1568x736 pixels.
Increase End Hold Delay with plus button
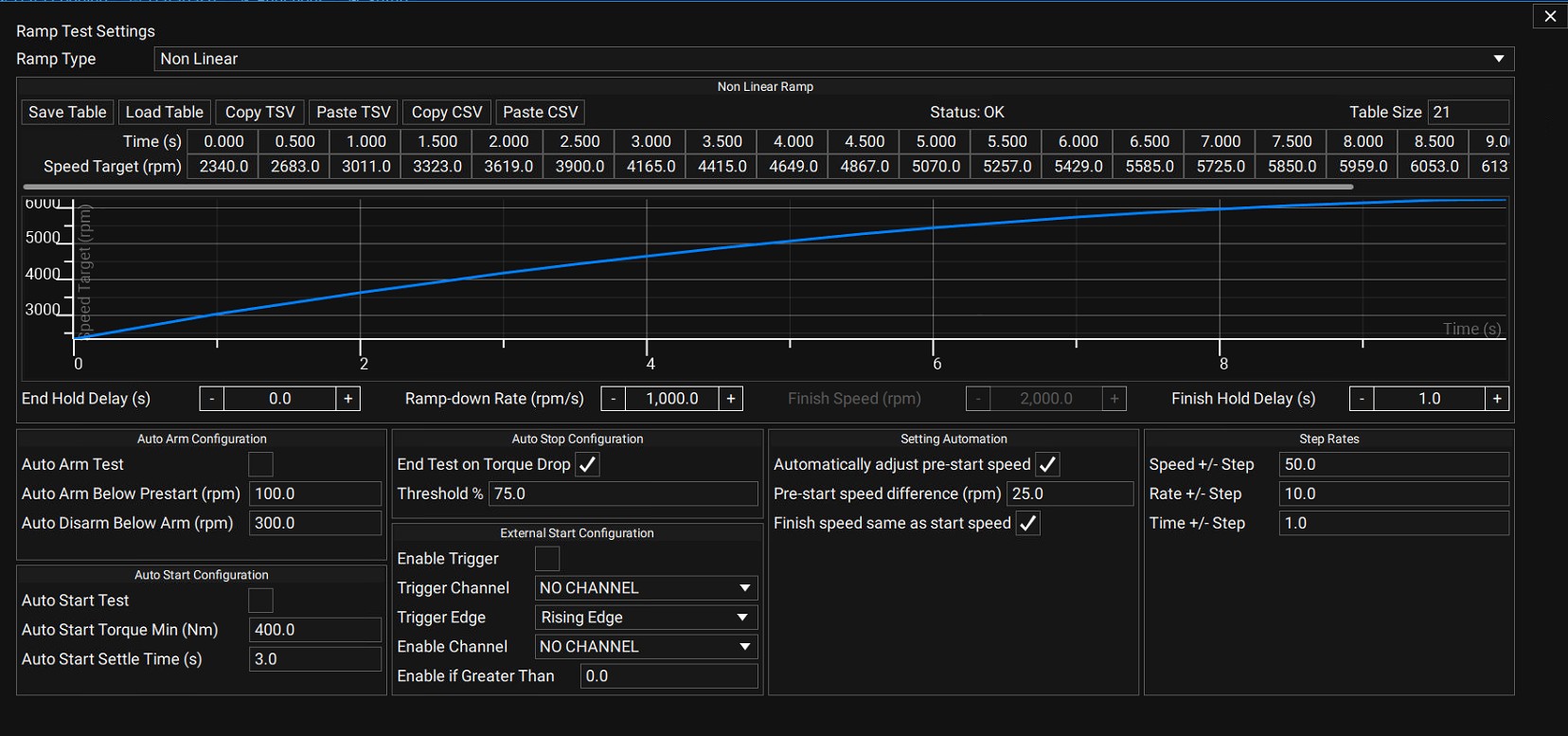pos(348,399)
